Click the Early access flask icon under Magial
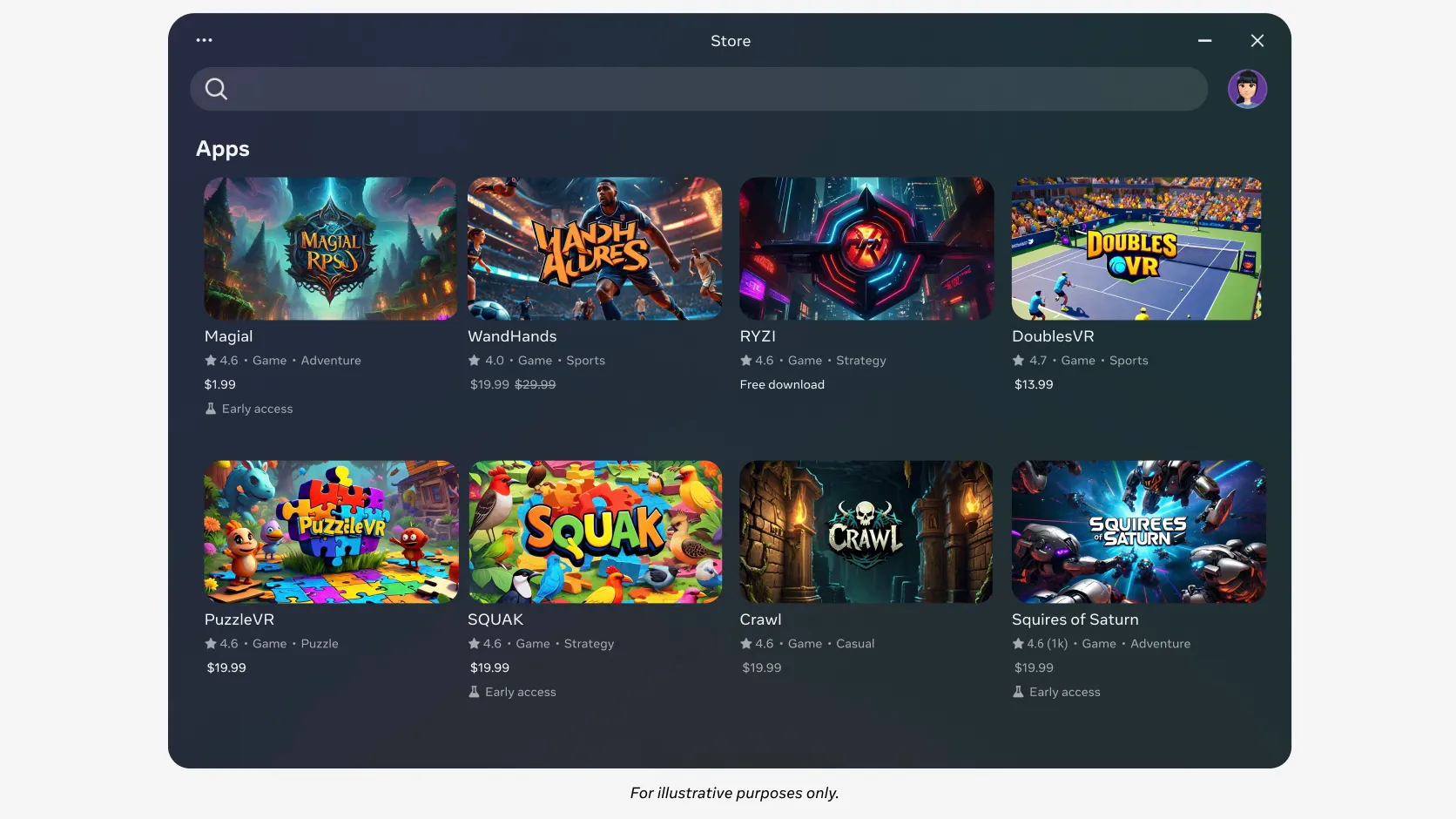 (210, 408)
